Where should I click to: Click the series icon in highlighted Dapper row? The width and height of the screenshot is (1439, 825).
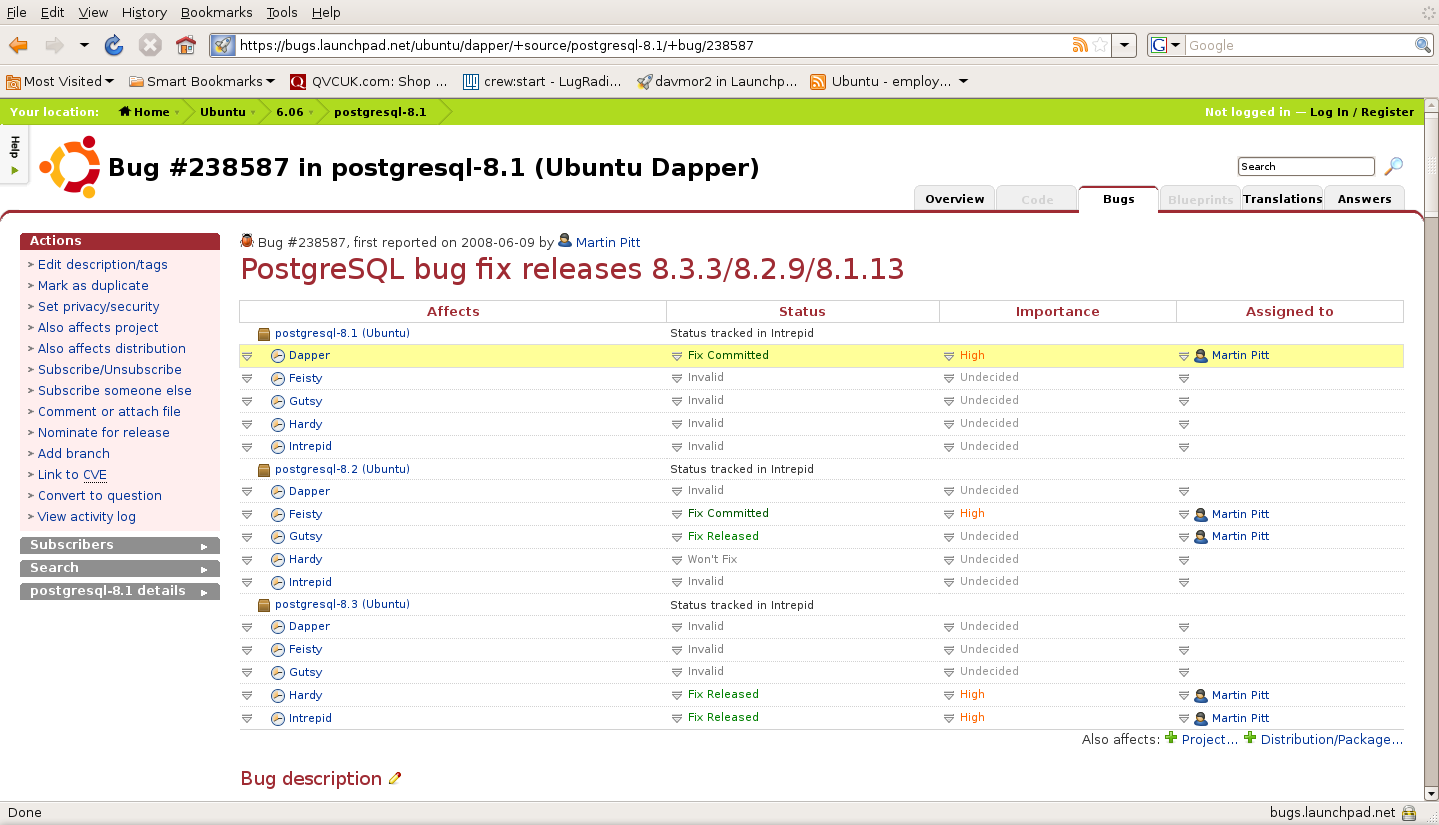point(278,356)
